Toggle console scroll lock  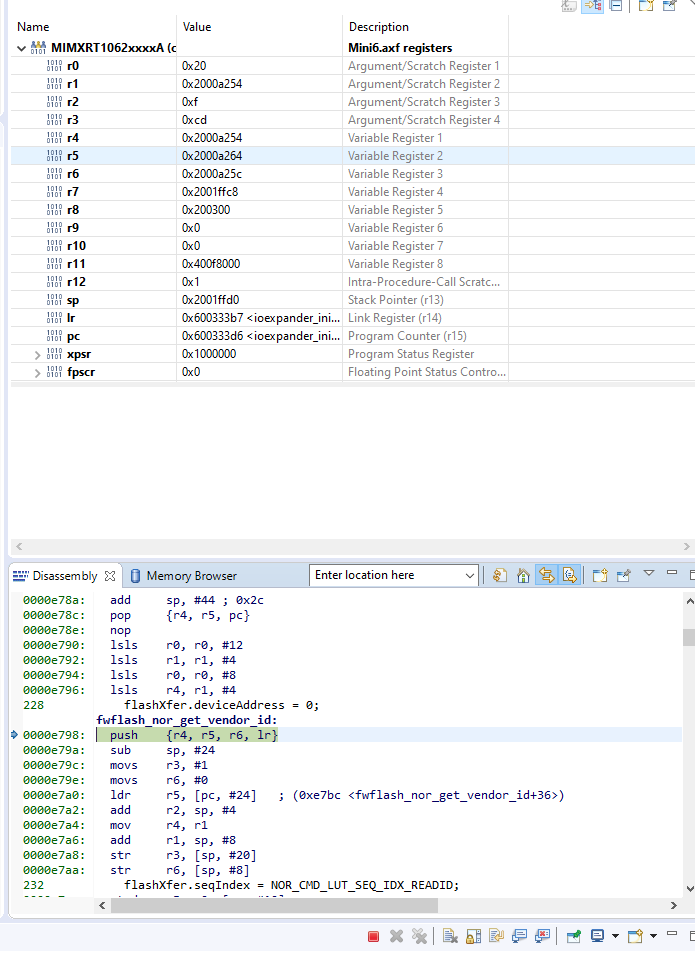tap(473, 937)
